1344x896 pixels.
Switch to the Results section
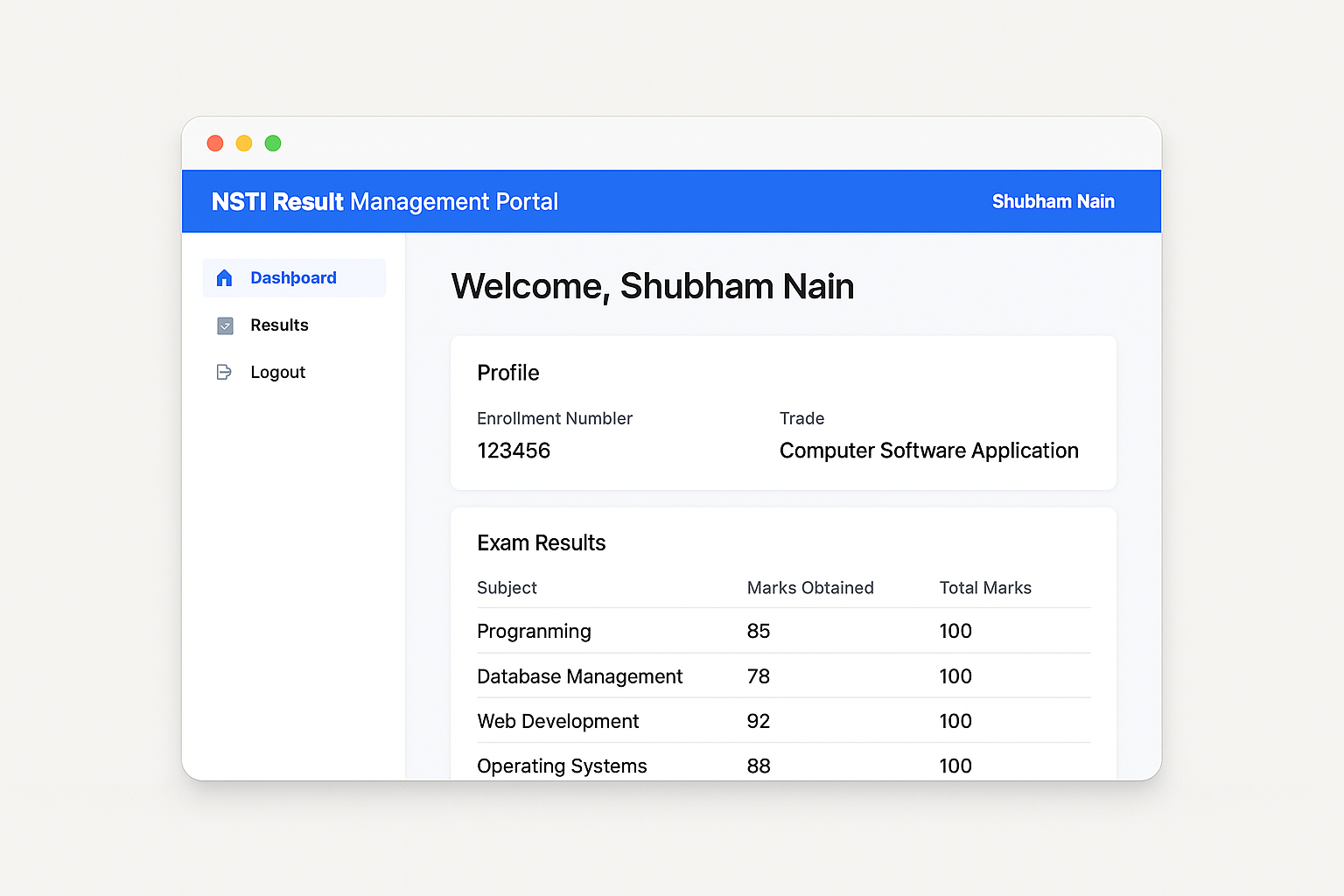click(279, 325)
